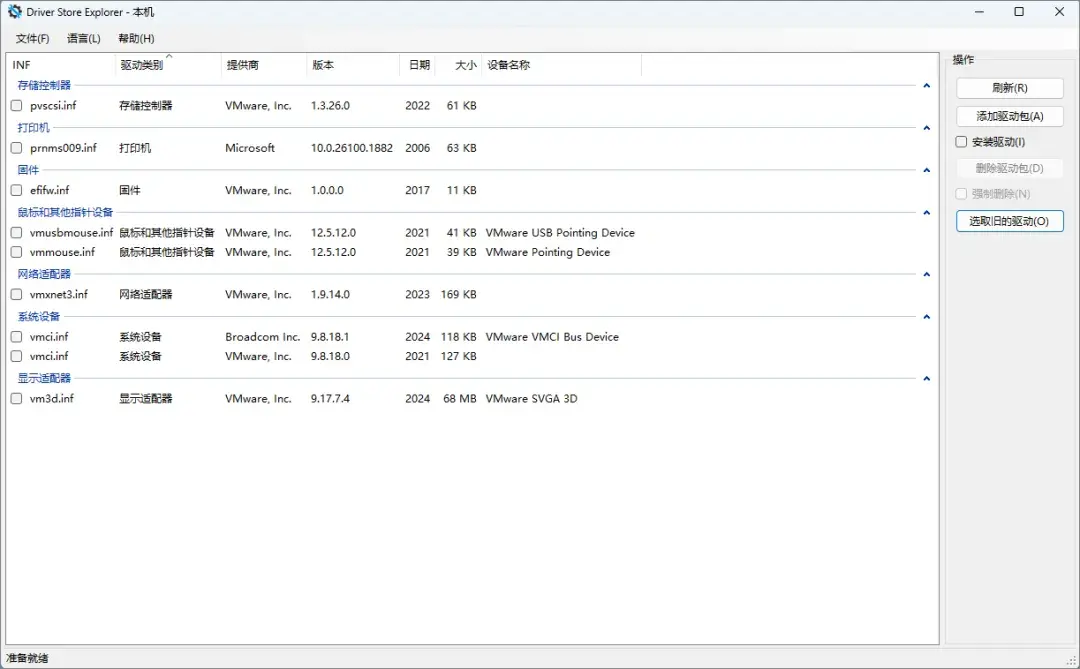Click the vmxnet3.inf file name

(x=59, y=294)
